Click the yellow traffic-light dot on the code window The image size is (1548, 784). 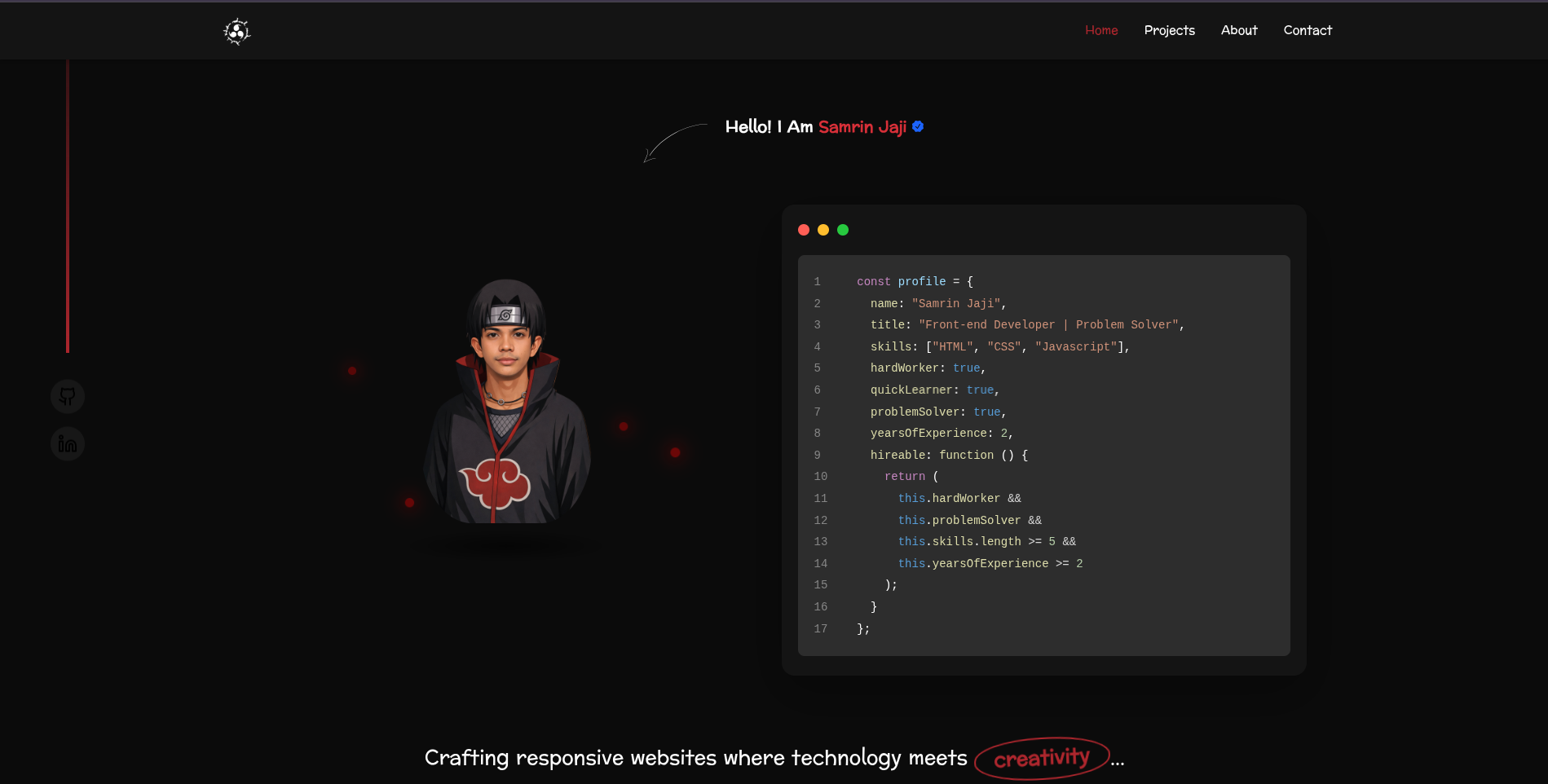[823, 230]
